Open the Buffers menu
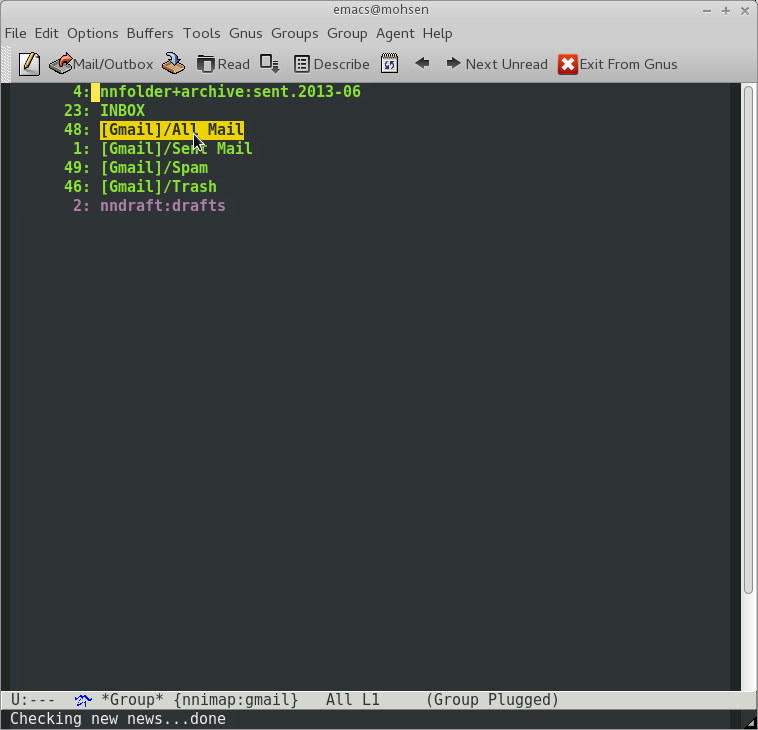 [150, 33]
